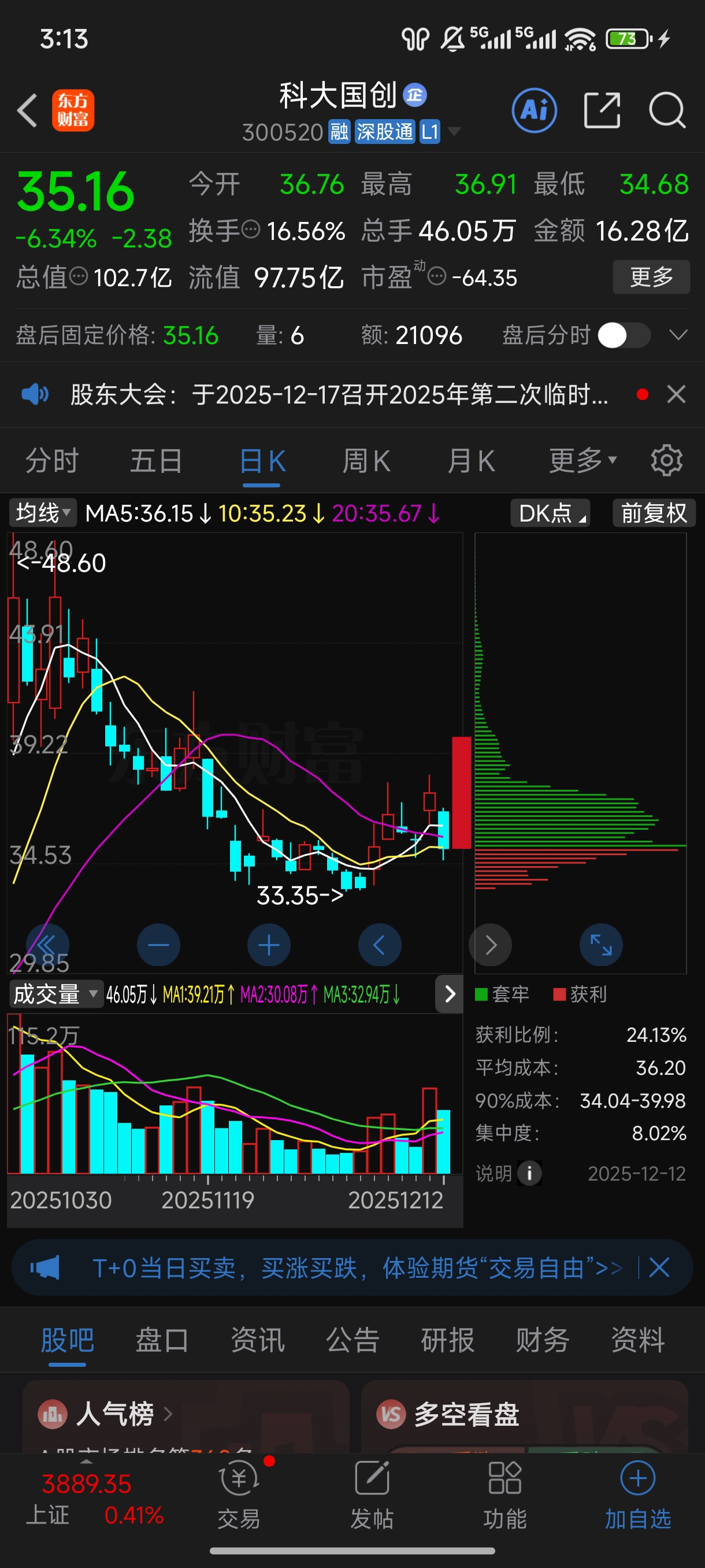Tap the L1 level badge

[x=429, y=131]
